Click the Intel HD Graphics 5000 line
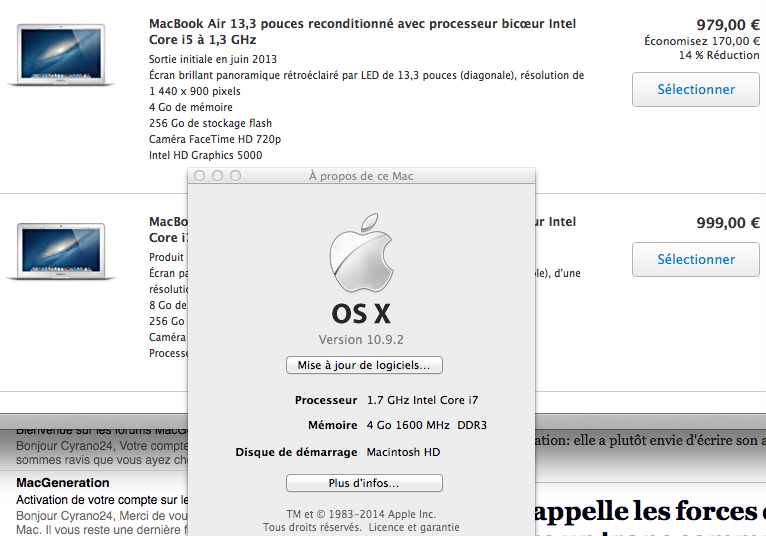 pyautogui.click(x=206, y=155)
